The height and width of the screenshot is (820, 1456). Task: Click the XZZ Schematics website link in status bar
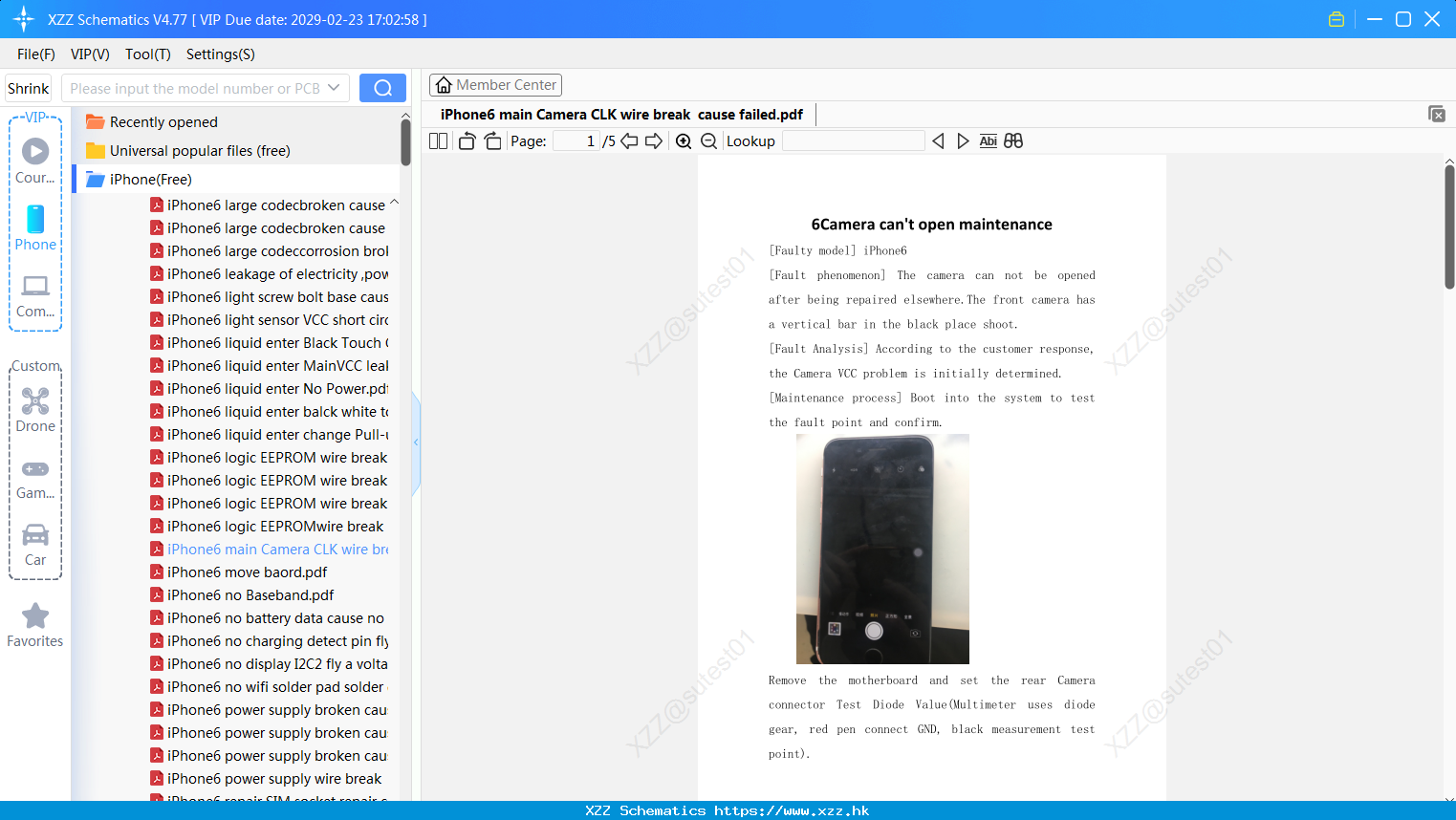click(x=728, y=810)
